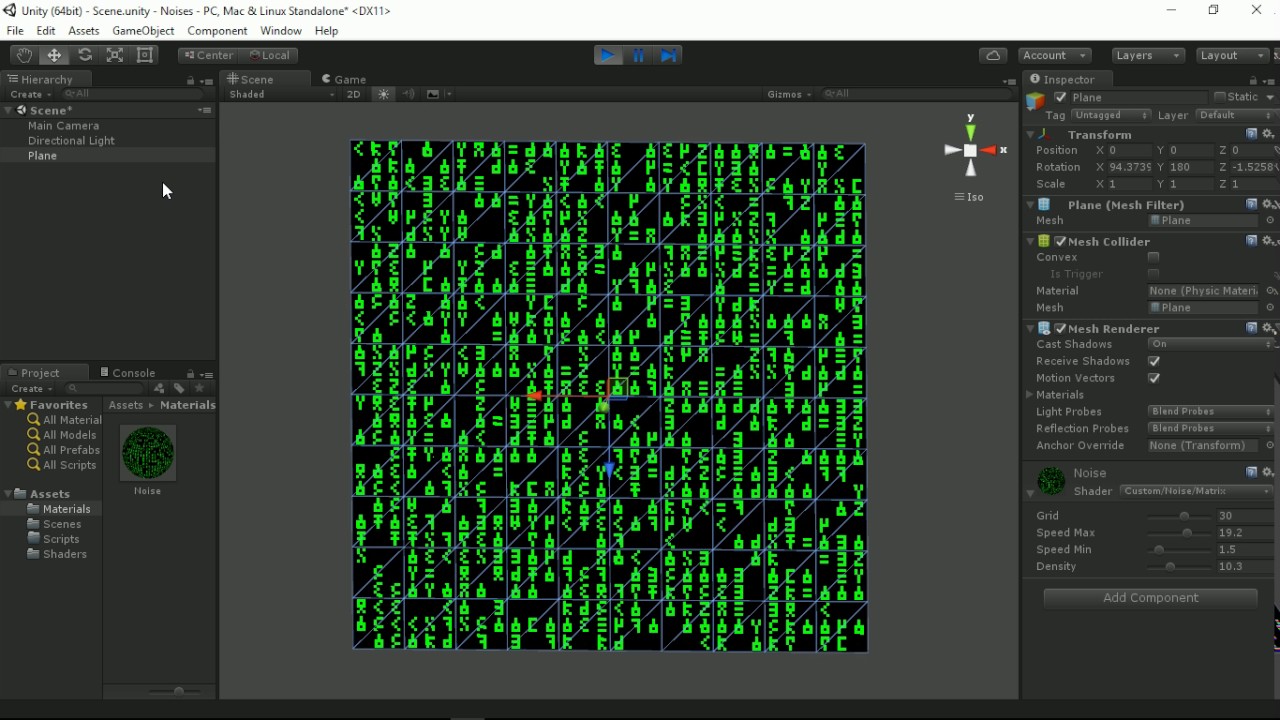Open Reflection Probes dropdown
The width and height of the screenshot is (1280, 720).
pyautogui.click(x=1211, y=428)
